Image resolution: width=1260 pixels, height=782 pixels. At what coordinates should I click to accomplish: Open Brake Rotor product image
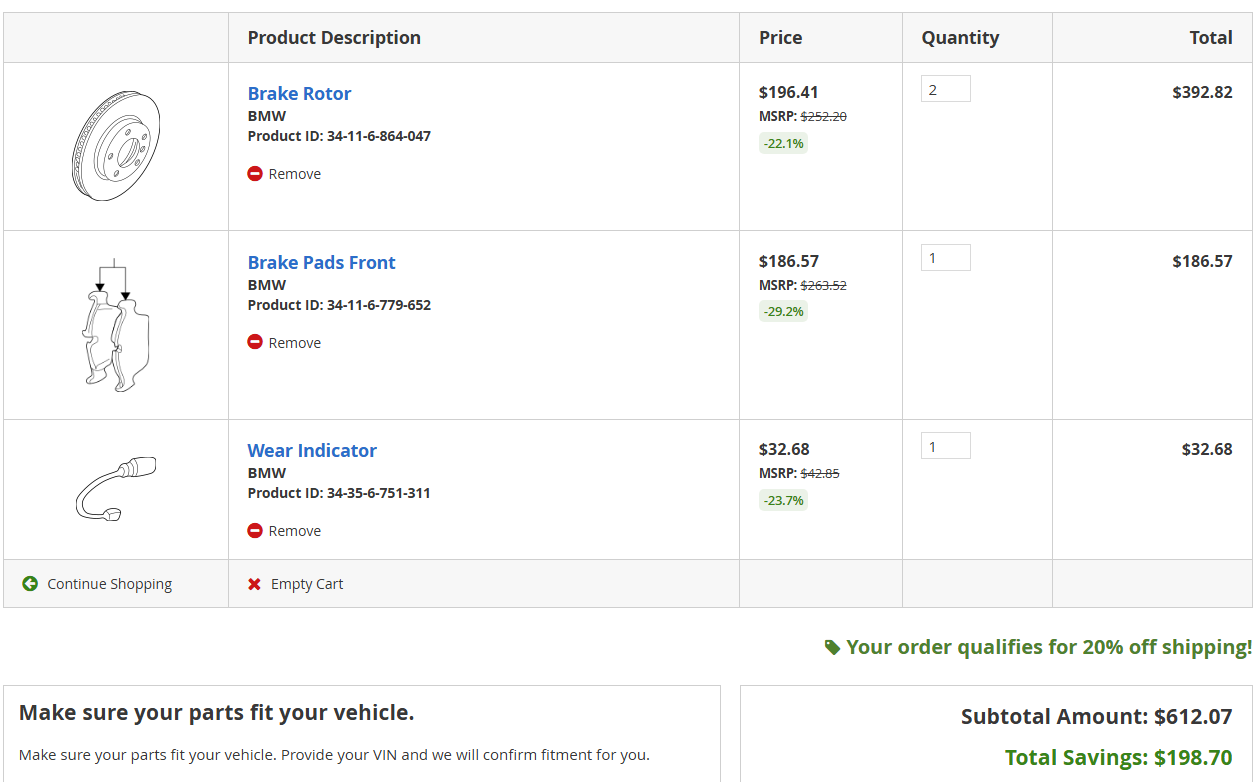click(116, 147)
